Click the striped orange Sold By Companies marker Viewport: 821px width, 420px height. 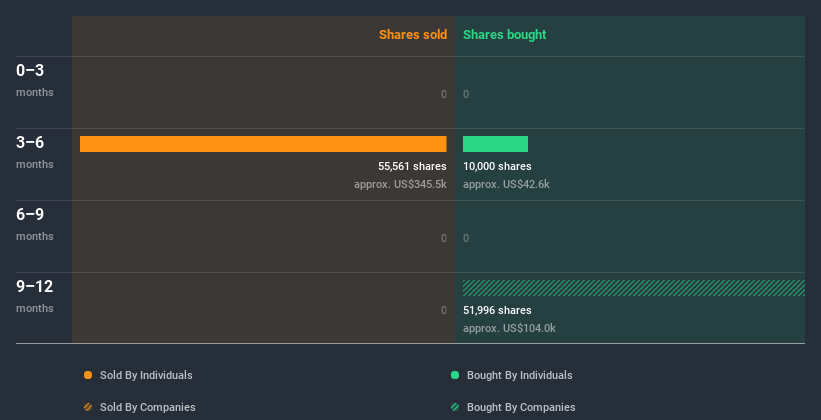[x=88, y=407]
